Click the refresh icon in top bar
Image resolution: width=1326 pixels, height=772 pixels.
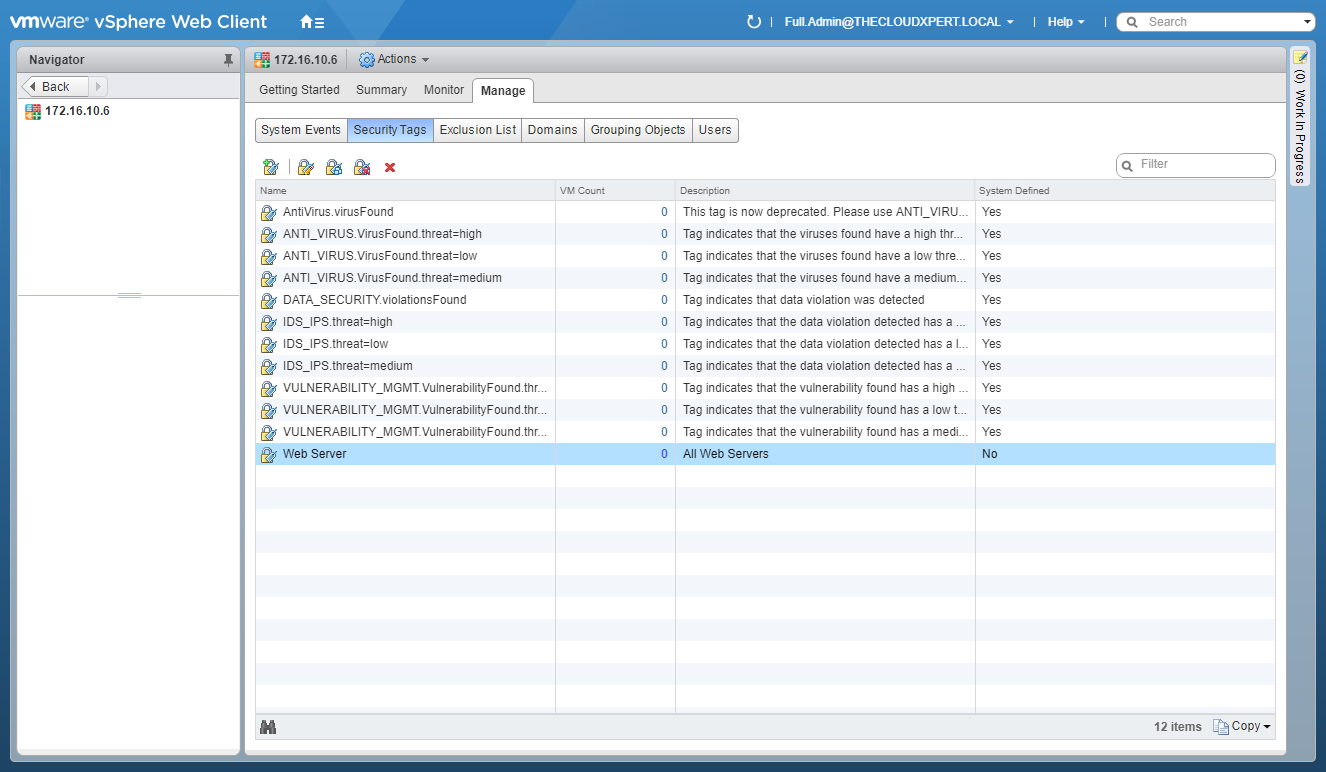pos(754,22)
